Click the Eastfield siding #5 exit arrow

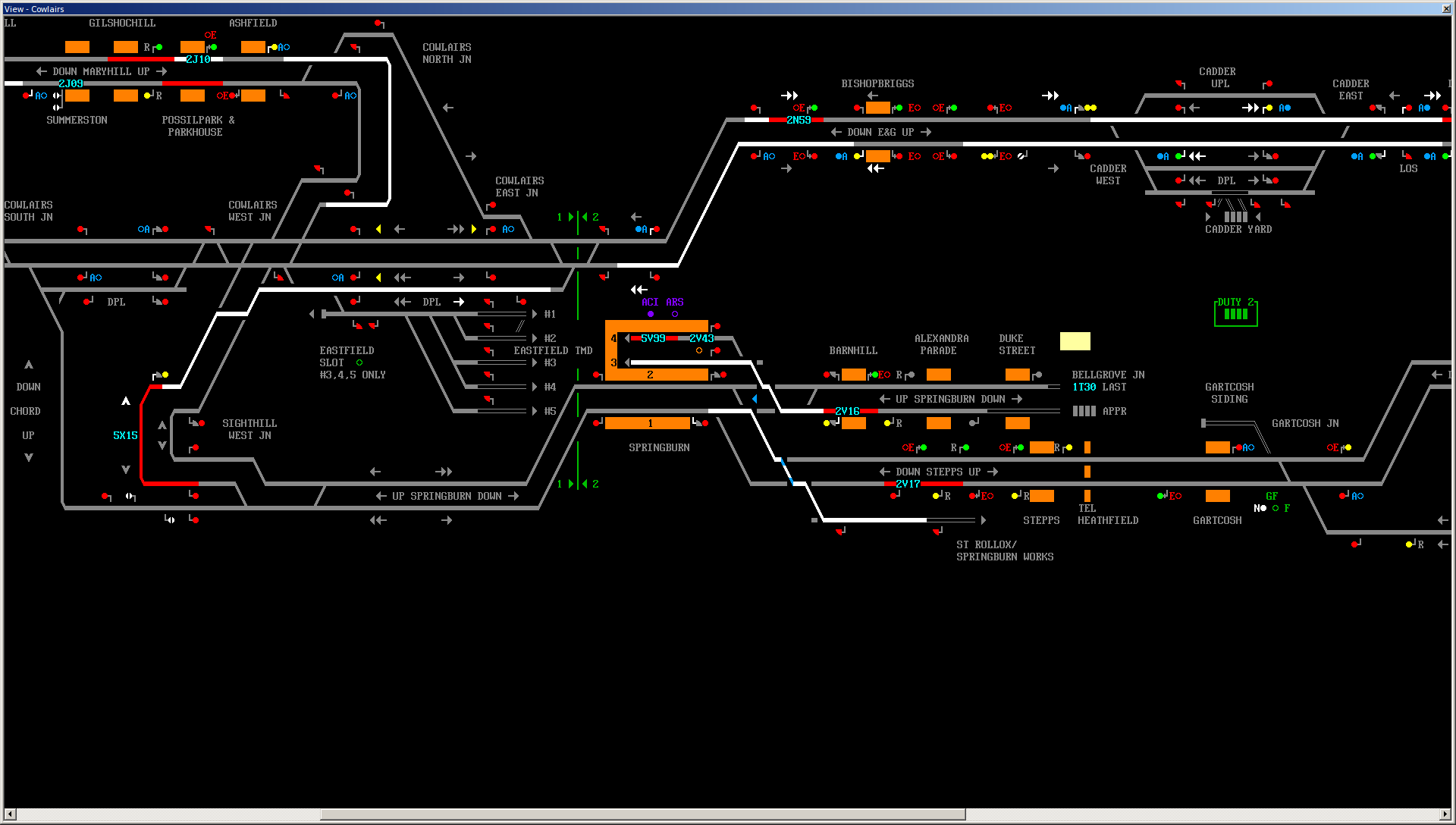pyautogui.click(x=535, y=411)
